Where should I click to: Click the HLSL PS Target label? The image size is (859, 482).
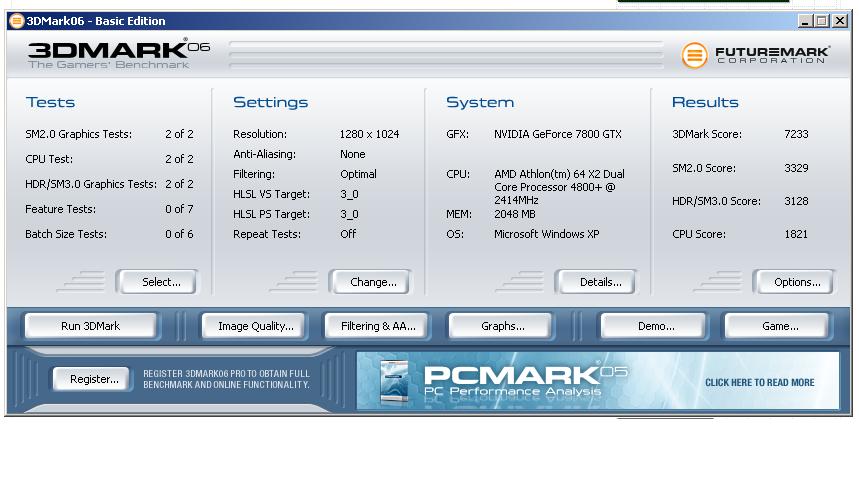tap(271, 214)
